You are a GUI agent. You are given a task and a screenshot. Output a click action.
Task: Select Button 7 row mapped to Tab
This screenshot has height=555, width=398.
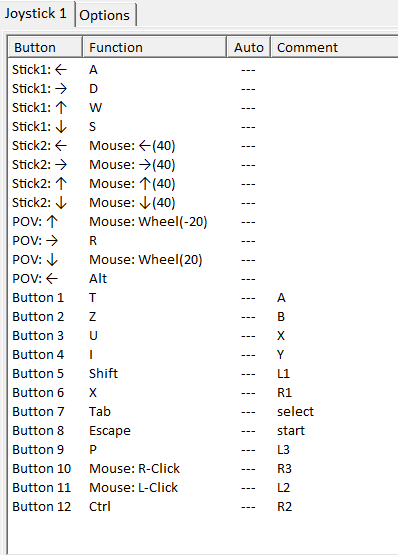click(203, 412)
